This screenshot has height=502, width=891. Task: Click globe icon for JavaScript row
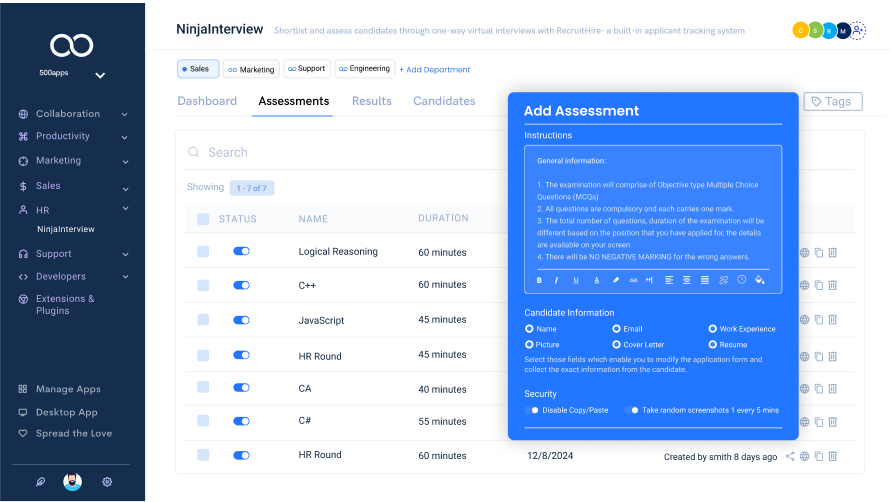tap(805, 320)
